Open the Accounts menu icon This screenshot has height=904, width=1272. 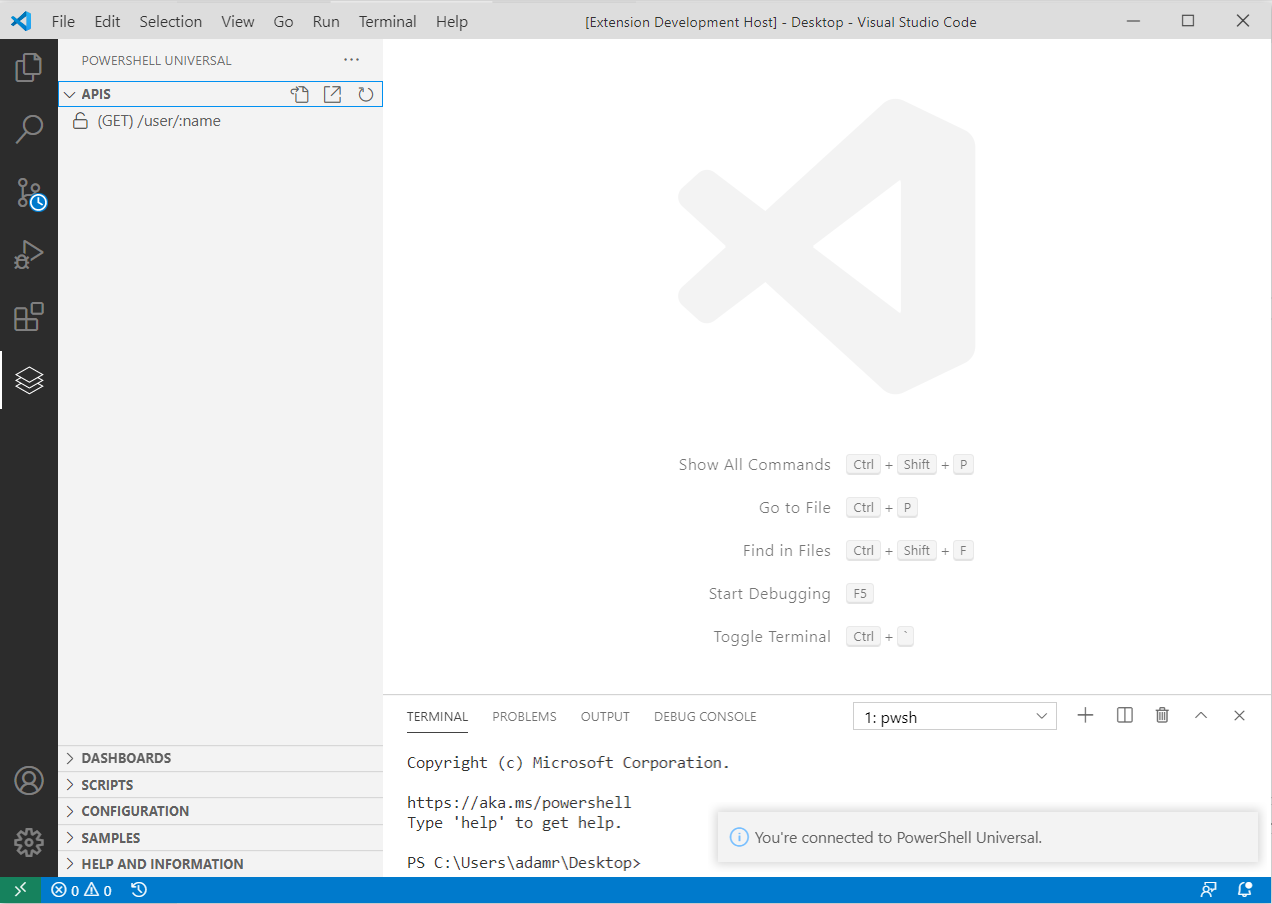tap(29, 780)
